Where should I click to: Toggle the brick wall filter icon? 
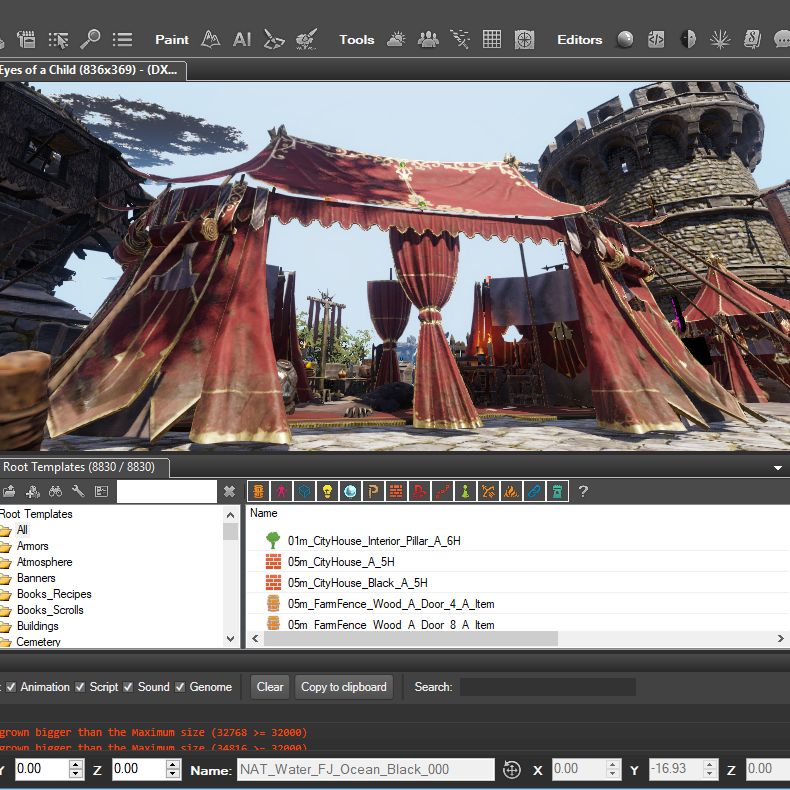coord(395,491)
